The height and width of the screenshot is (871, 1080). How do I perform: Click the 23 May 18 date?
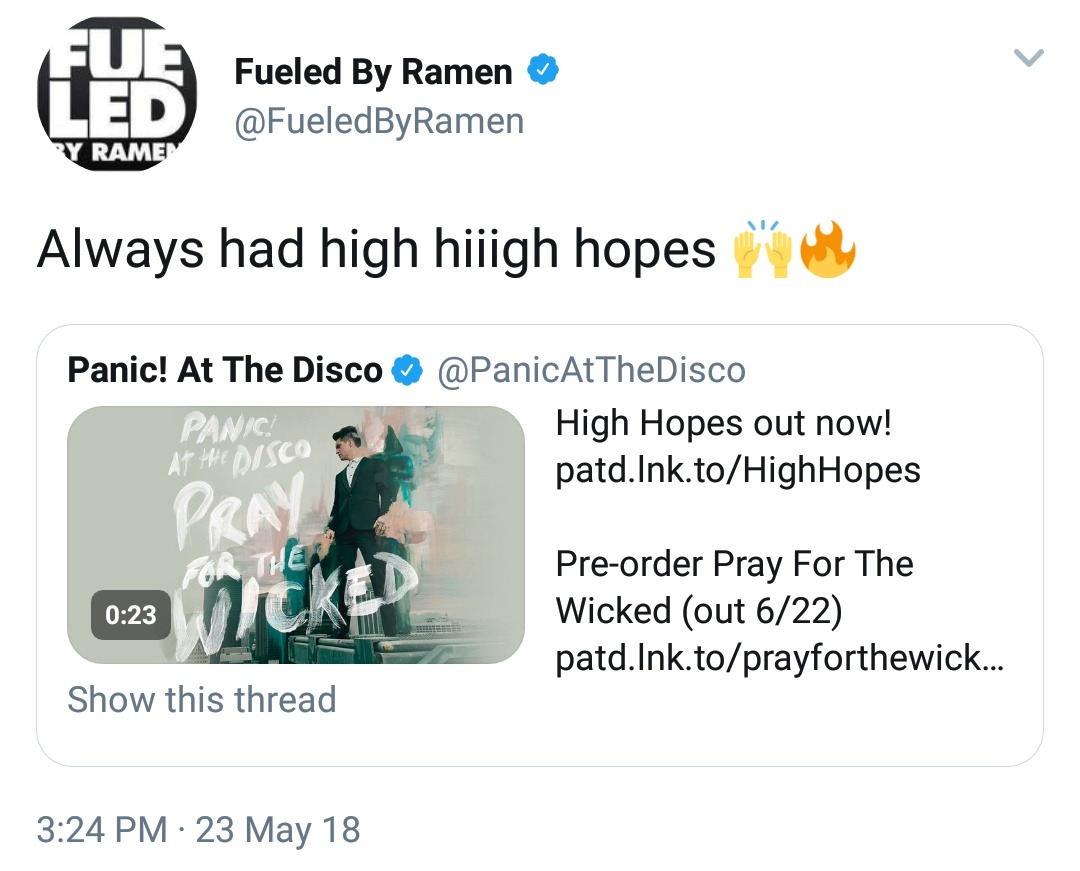(x=278, y=829)
